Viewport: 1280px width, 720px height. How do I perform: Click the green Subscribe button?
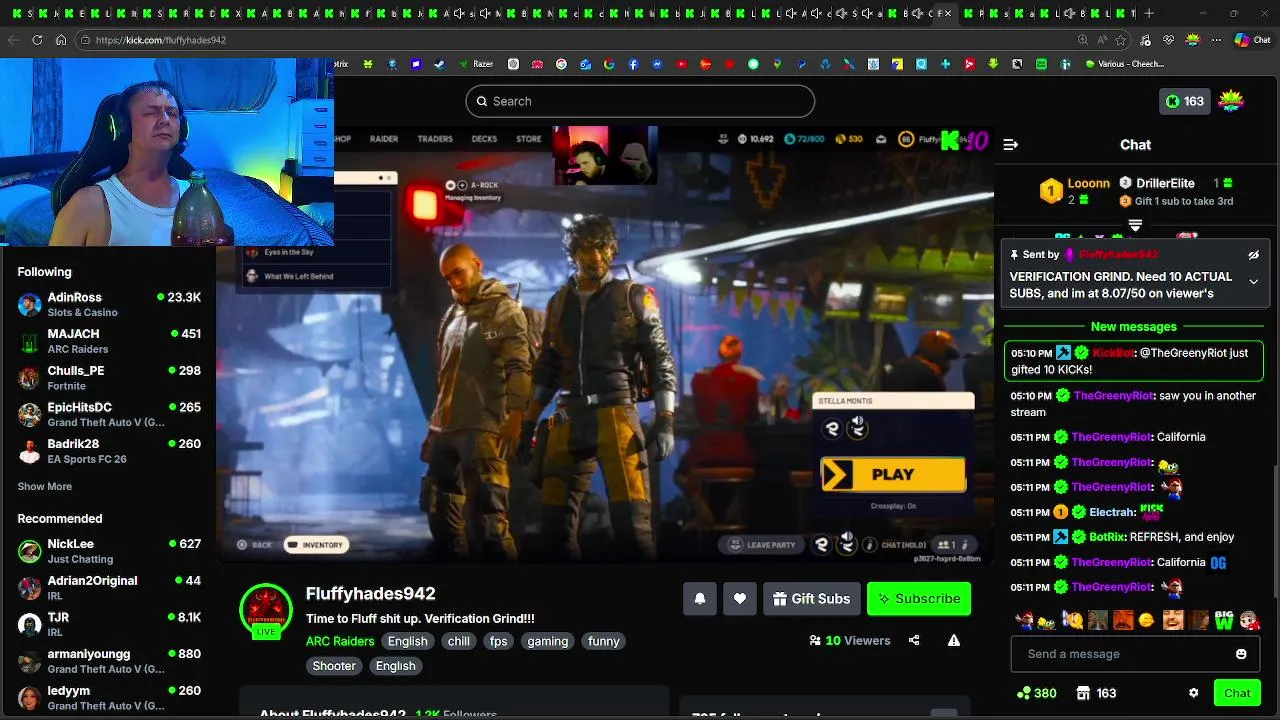919,599
